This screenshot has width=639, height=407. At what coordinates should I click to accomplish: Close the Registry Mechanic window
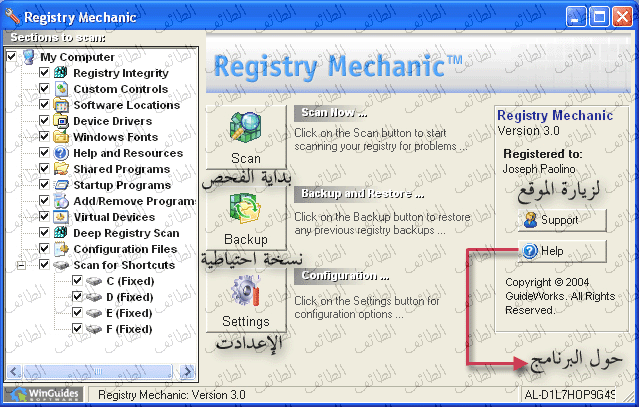click(622, 17)
